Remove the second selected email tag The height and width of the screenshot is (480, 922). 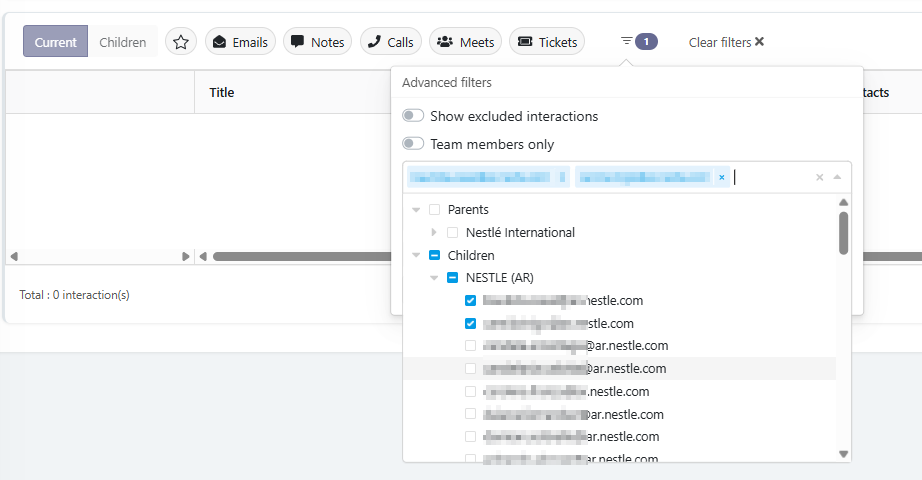pyautogui.click(x=721, y=177)
